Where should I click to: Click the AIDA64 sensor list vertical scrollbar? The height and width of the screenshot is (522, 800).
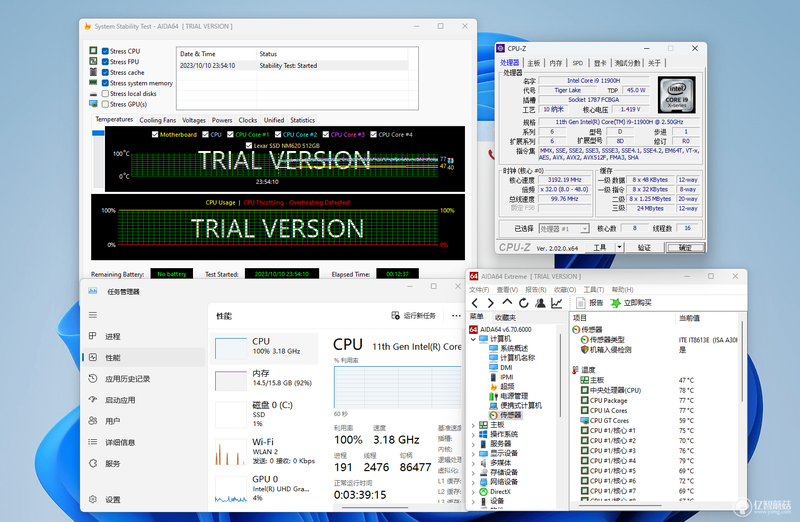742,408
